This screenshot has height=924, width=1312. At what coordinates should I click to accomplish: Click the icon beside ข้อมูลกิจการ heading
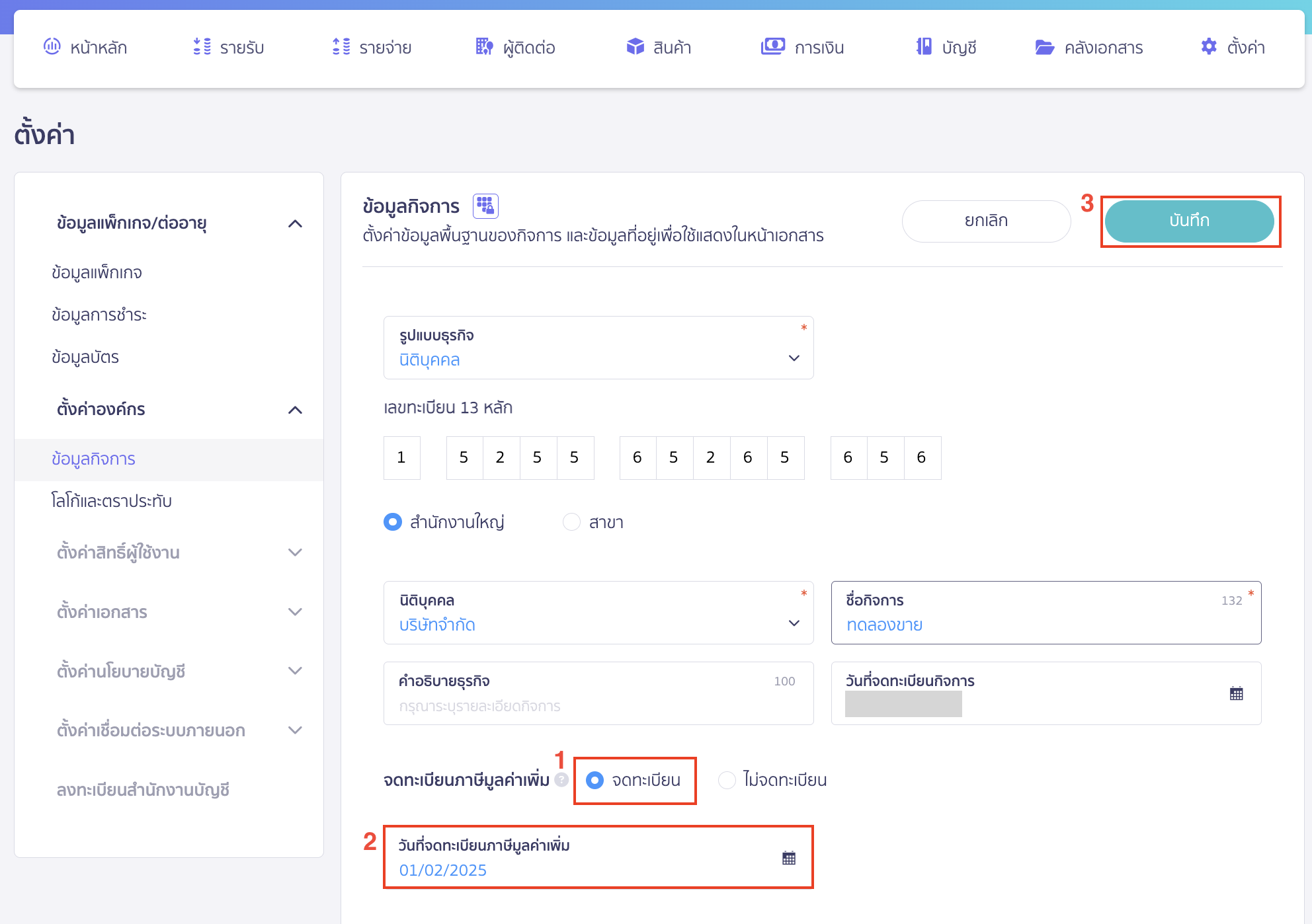(x=485, y=206)
